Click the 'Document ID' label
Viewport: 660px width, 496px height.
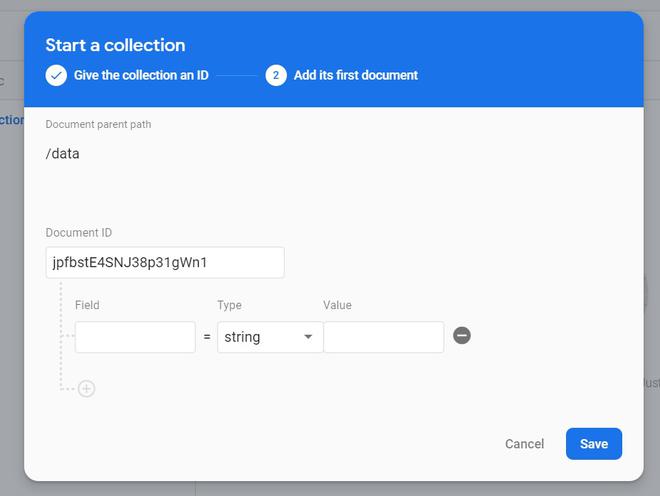click(x=79, y=233)
